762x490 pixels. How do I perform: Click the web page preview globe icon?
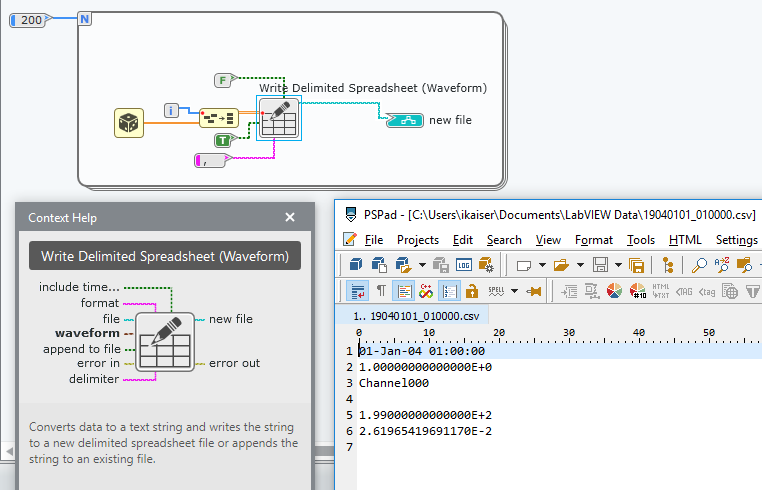pyautogui.click(x=730, y=291)
